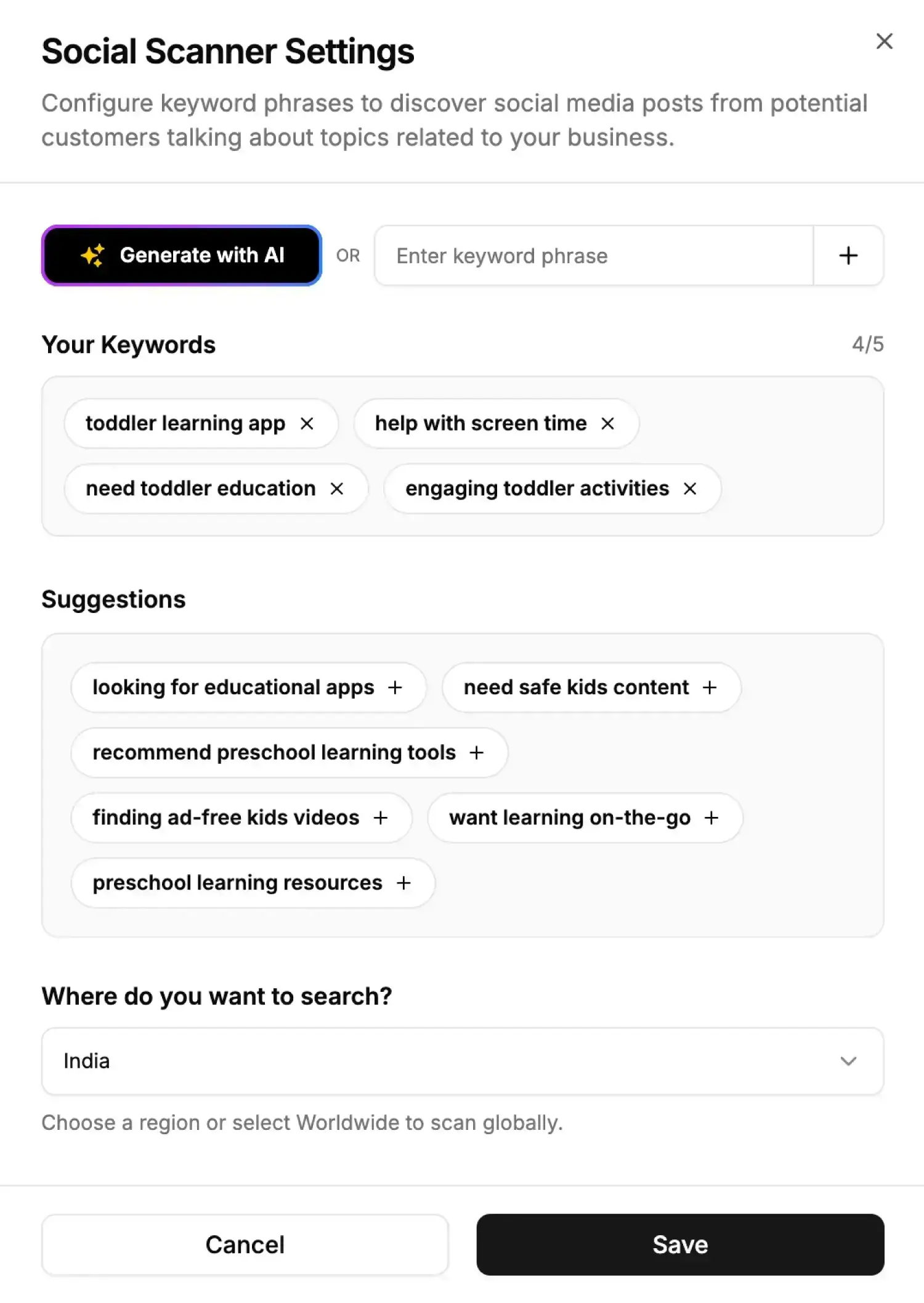This screenshot has width=924, height=1303.
Task: Remove the "engaging toddler activities" keyword
Action: (690, 489)
